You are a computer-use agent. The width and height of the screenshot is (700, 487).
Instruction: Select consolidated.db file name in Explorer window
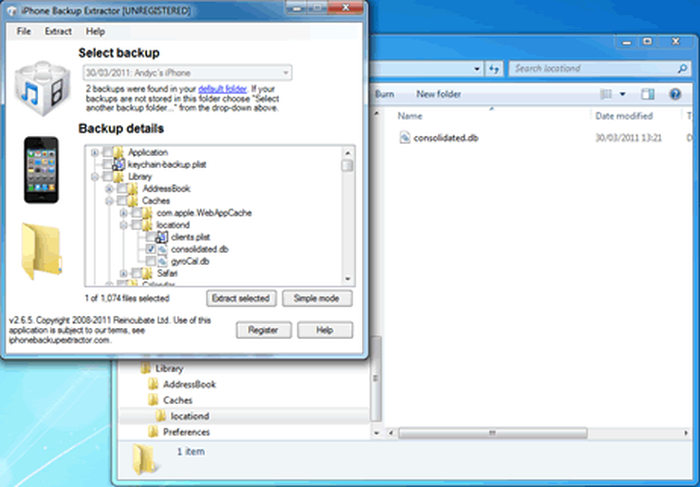tap(446, 138)
